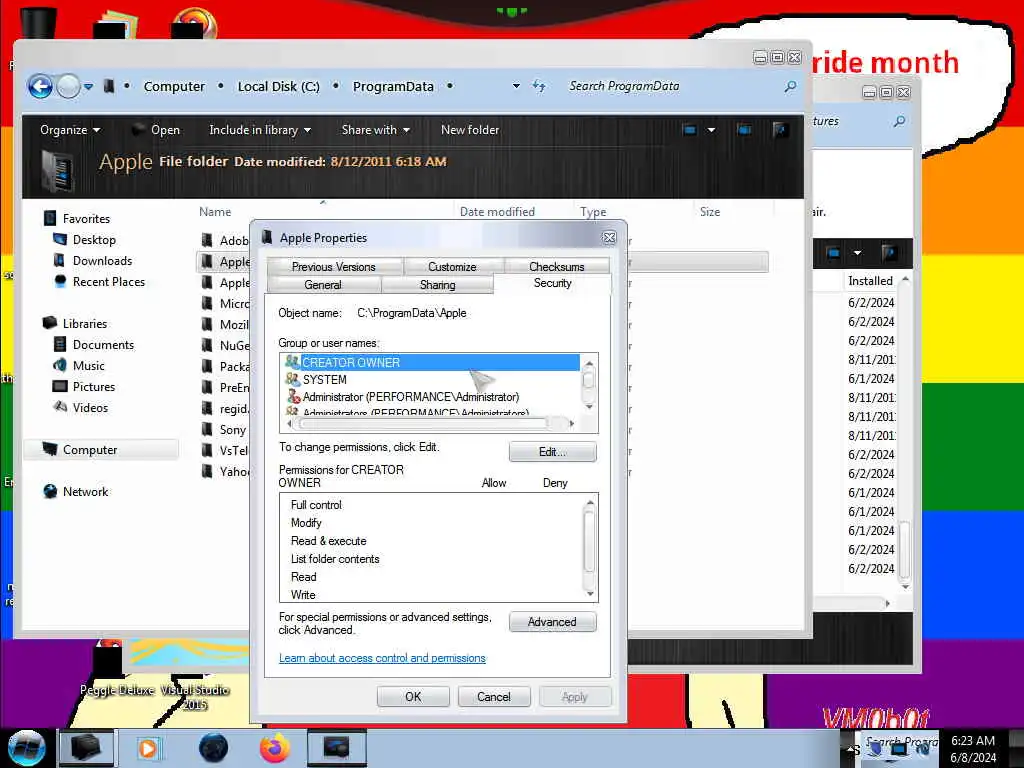This screenshot has width=1024, height=768.
Task: Switch to the Customize tab
Action: click(452, 266)
